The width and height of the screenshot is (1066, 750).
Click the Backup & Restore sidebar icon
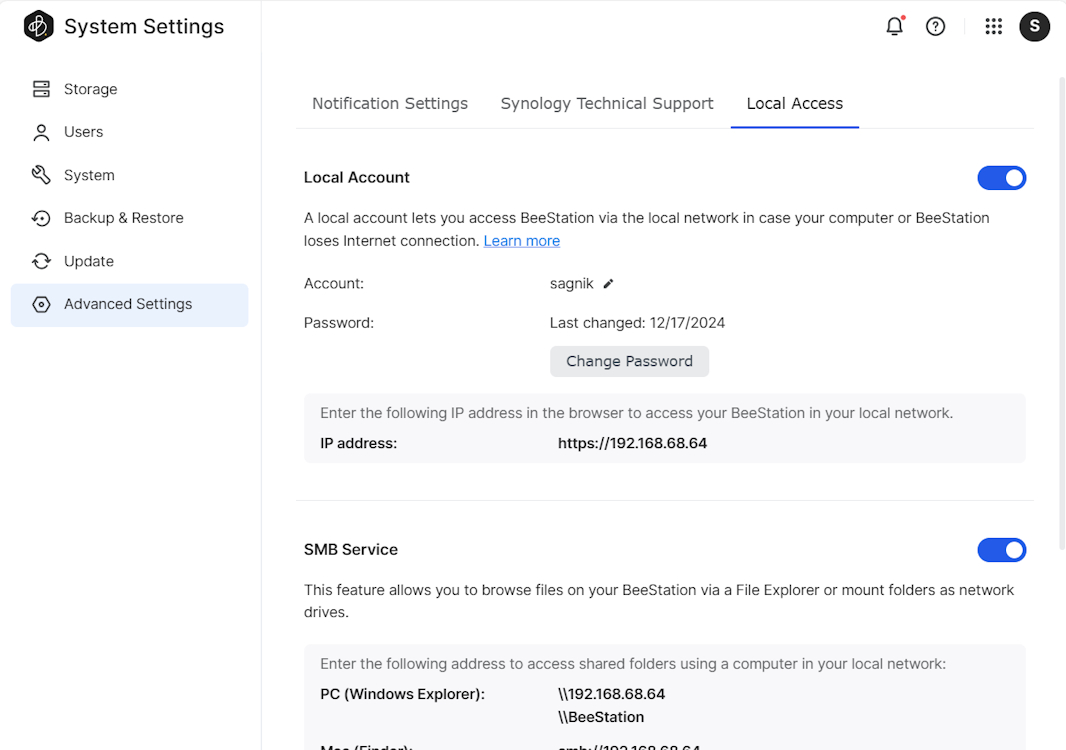(41, 218)
